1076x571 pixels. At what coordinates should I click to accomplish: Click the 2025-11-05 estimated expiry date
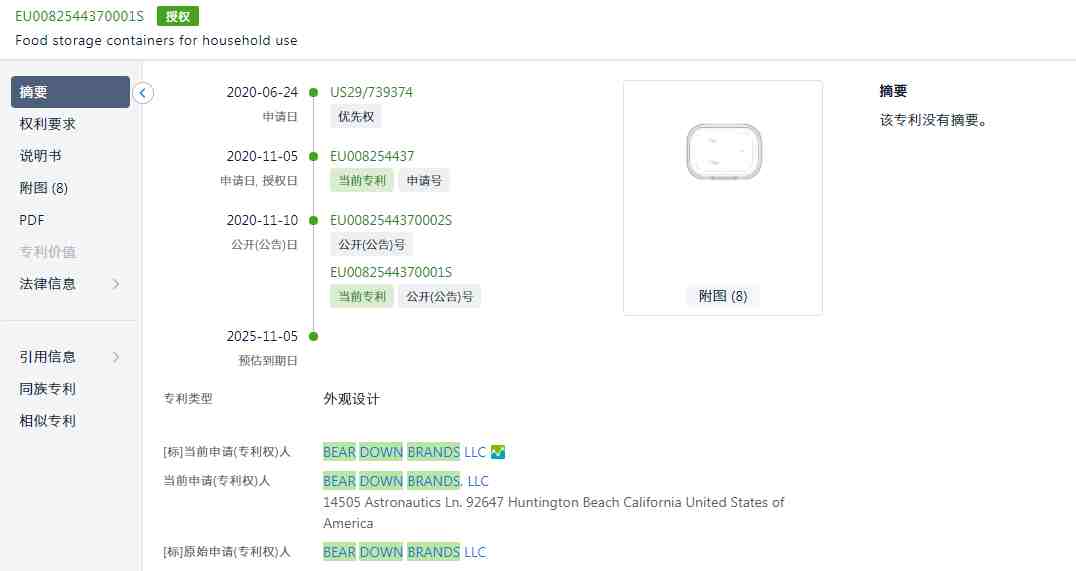tap(262, 336)
